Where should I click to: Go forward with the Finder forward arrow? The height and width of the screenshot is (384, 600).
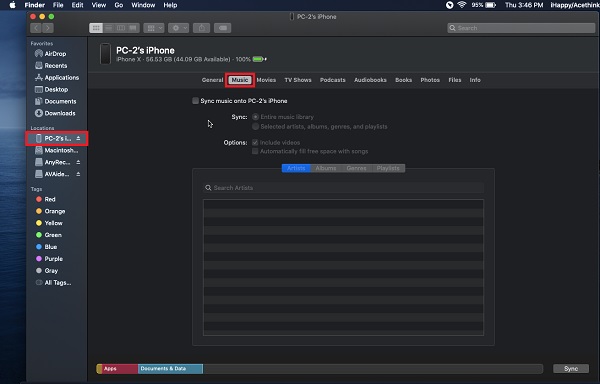tap(48, 28)
